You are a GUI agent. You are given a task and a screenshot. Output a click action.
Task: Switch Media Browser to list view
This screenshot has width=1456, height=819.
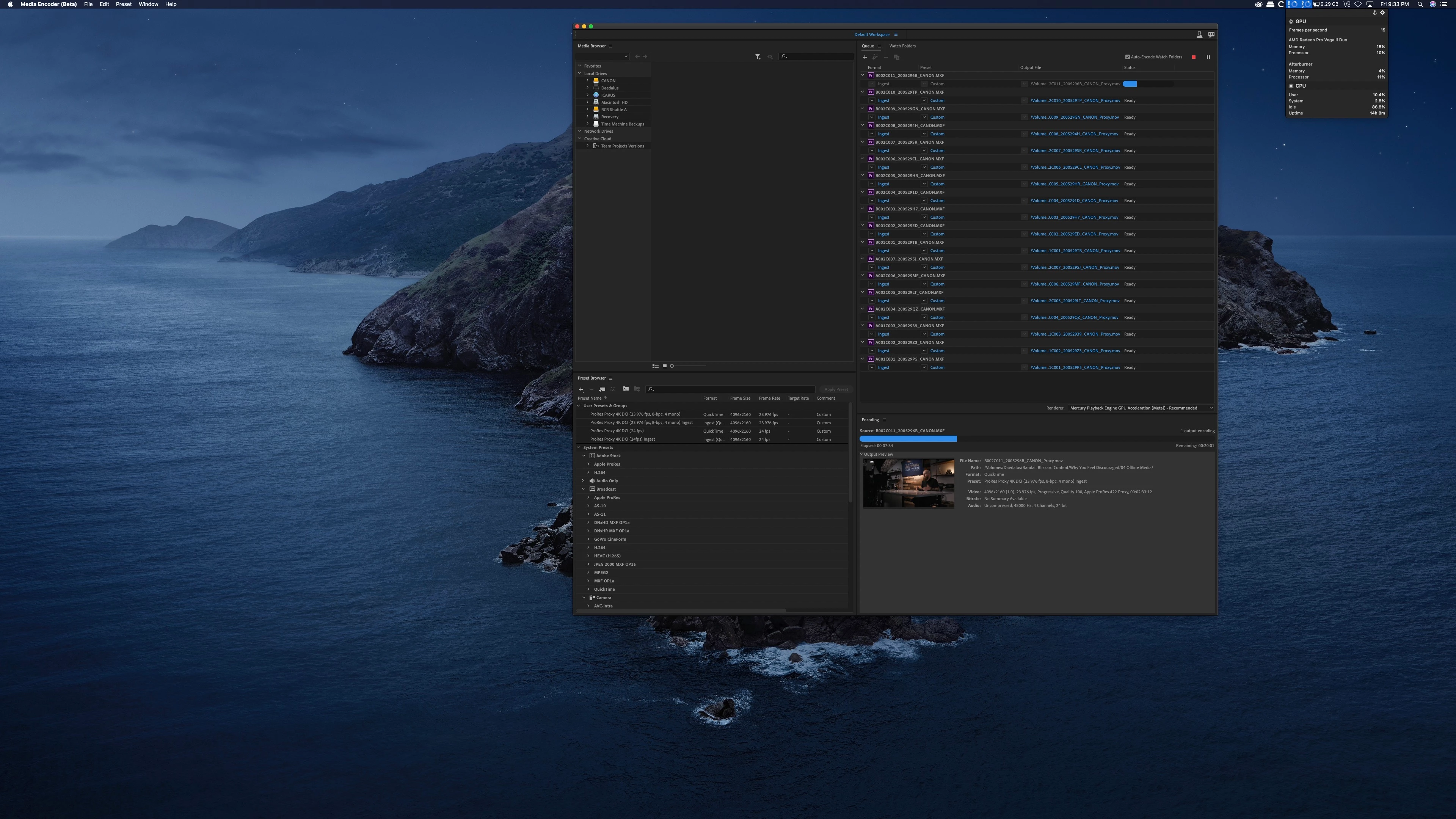(655, 366)
